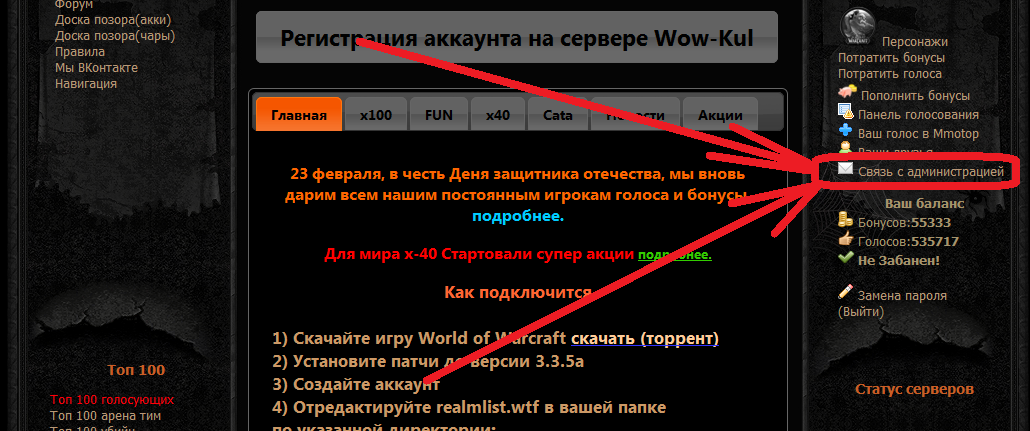Open Связь с администрацией link
This screenshot has width=1030, height=431.
[931, 172]
